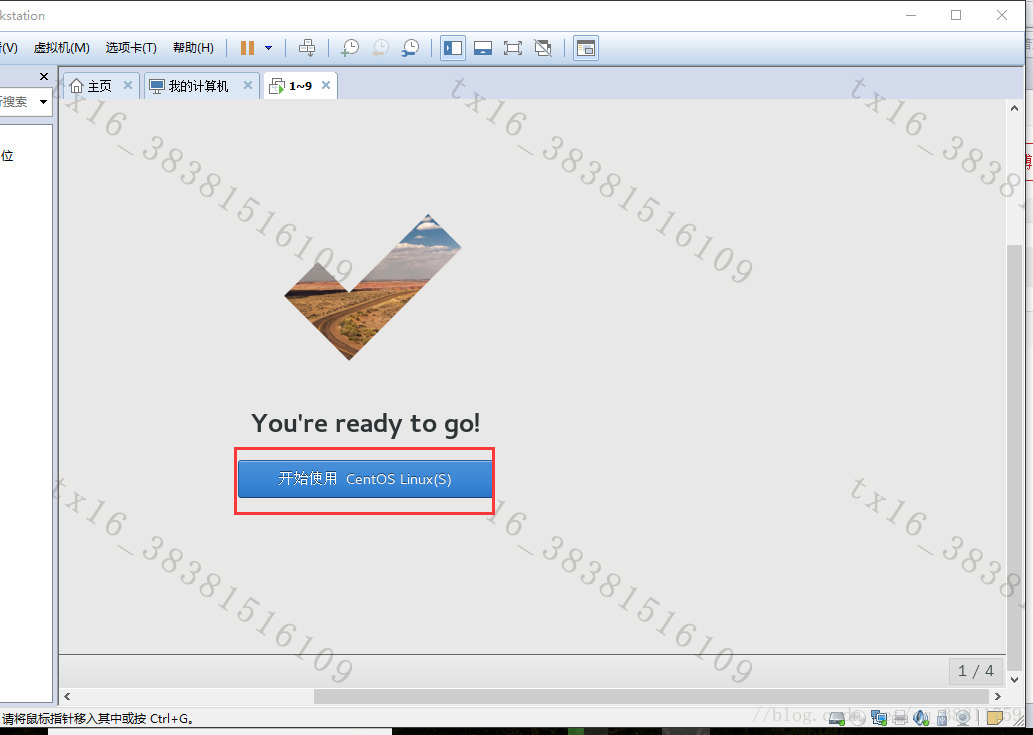Open the library search dropdown arrow

[43, 101]
